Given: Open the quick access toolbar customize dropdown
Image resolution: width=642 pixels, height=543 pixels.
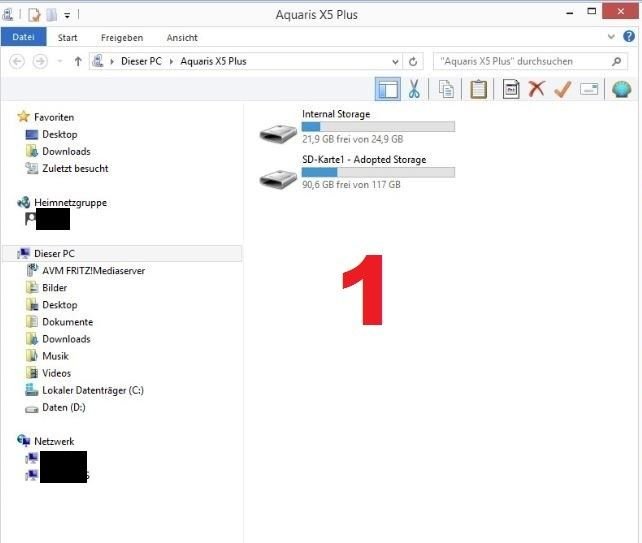Looking at the screenshot, I should point(67,16).
